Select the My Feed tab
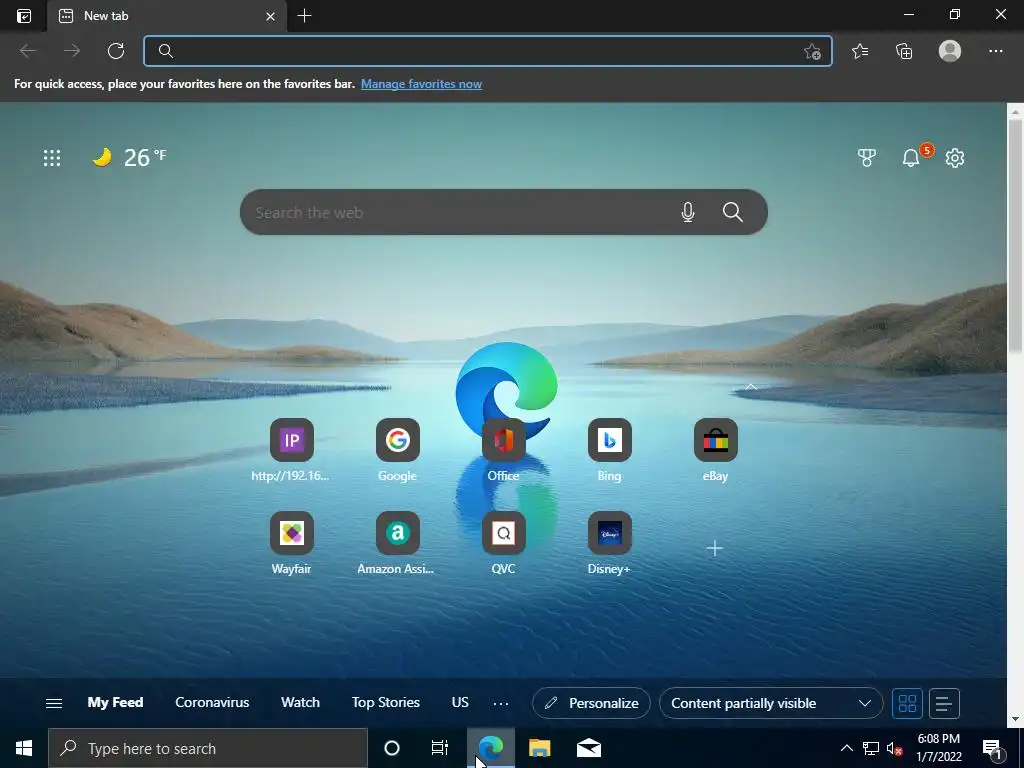1024x768 pixels. 116,702
